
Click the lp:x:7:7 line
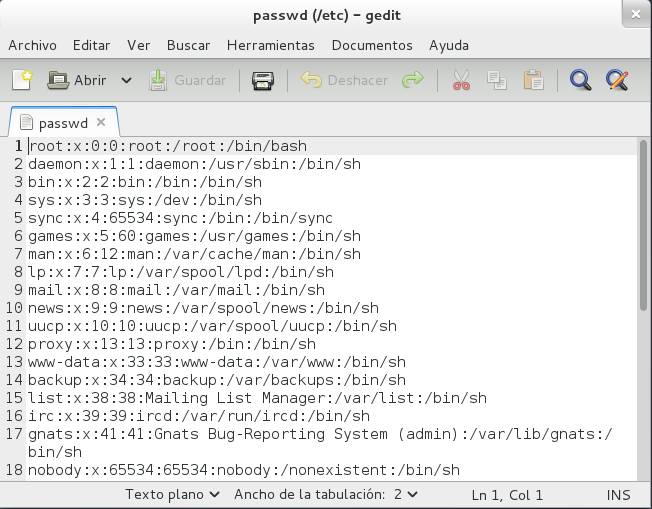[x=181, y=272]
